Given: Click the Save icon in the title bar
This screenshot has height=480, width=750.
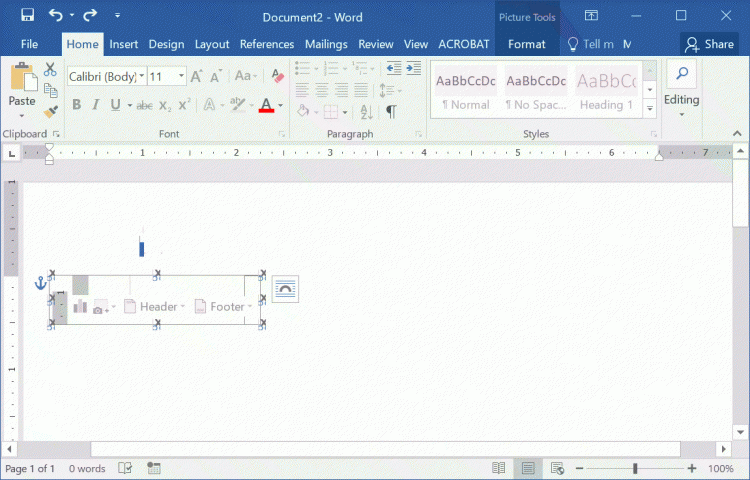Looking at the screenshot, I should [x=27, y=16].
